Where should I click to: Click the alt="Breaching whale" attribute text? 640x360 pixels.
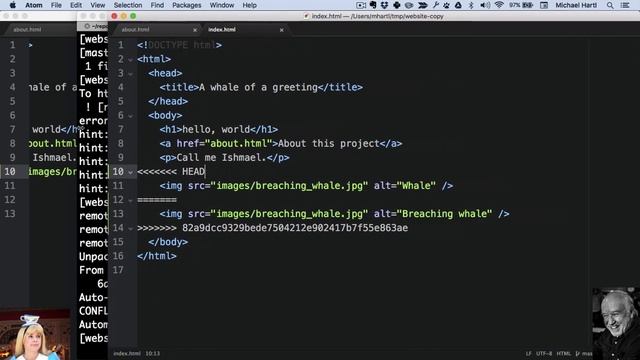[433, 214]
